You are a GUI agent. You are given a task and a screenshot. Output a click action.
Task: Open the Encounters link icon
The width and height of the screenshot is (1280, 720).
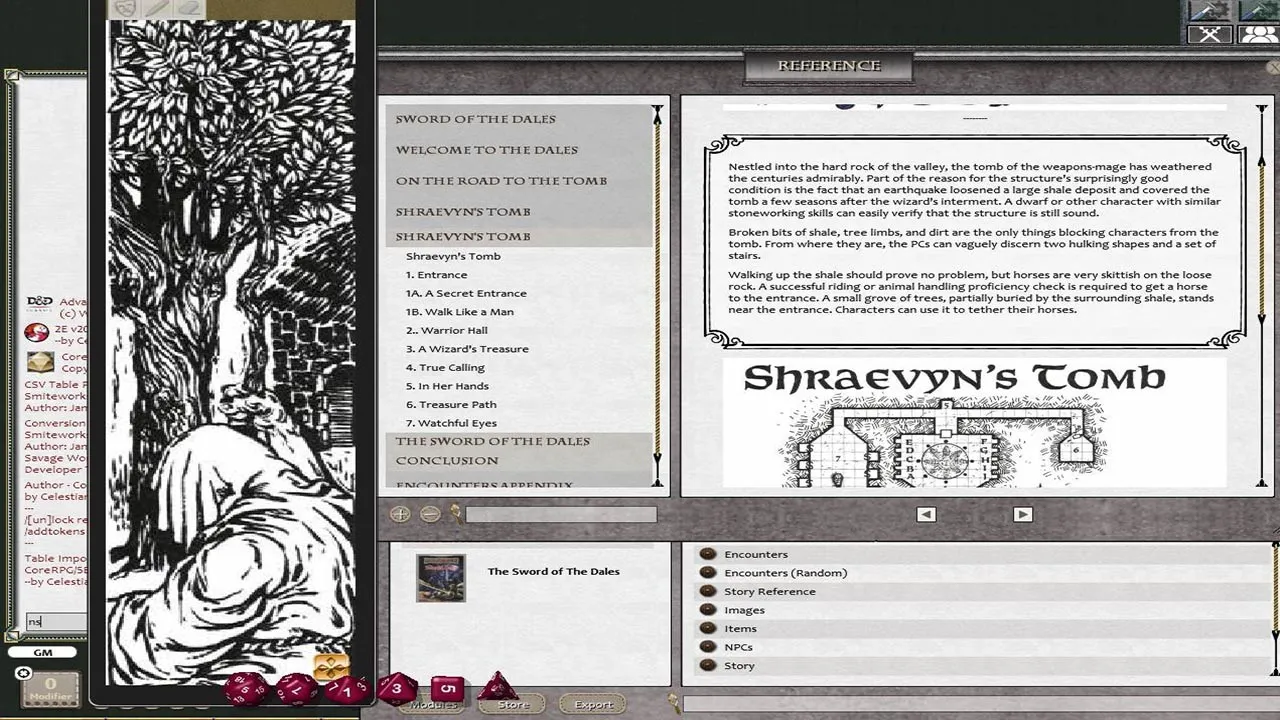(x=708, y=554)
